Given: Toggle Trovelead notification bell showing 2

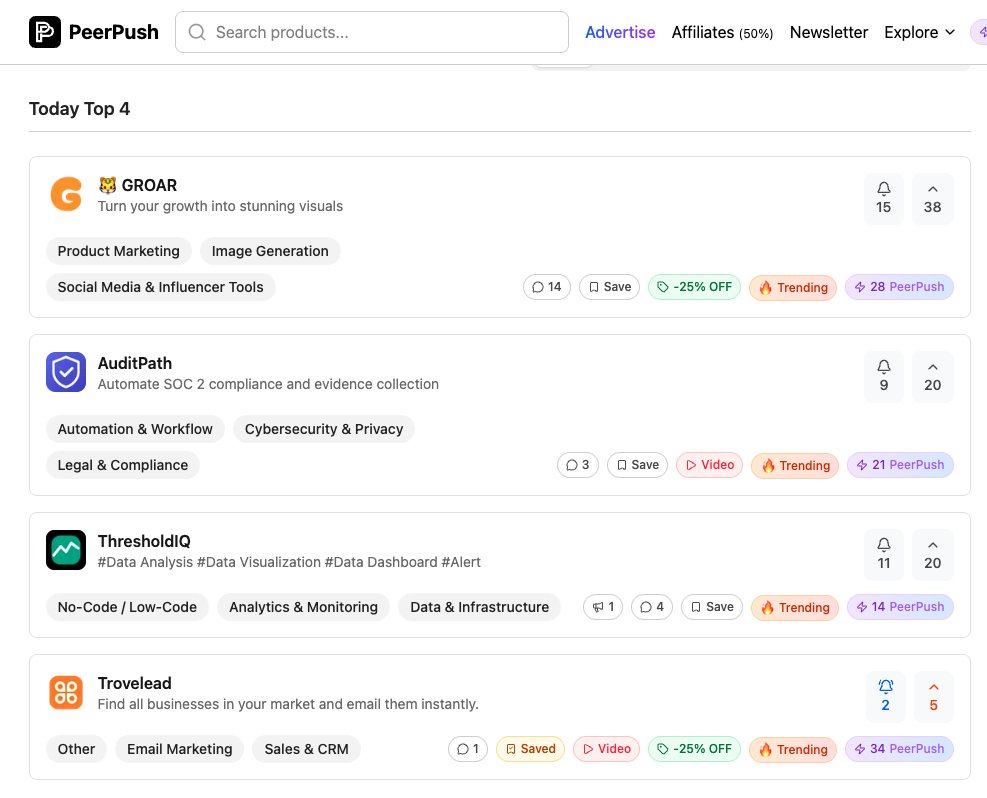Looking at the screenshot, I should tap(886, 697).
